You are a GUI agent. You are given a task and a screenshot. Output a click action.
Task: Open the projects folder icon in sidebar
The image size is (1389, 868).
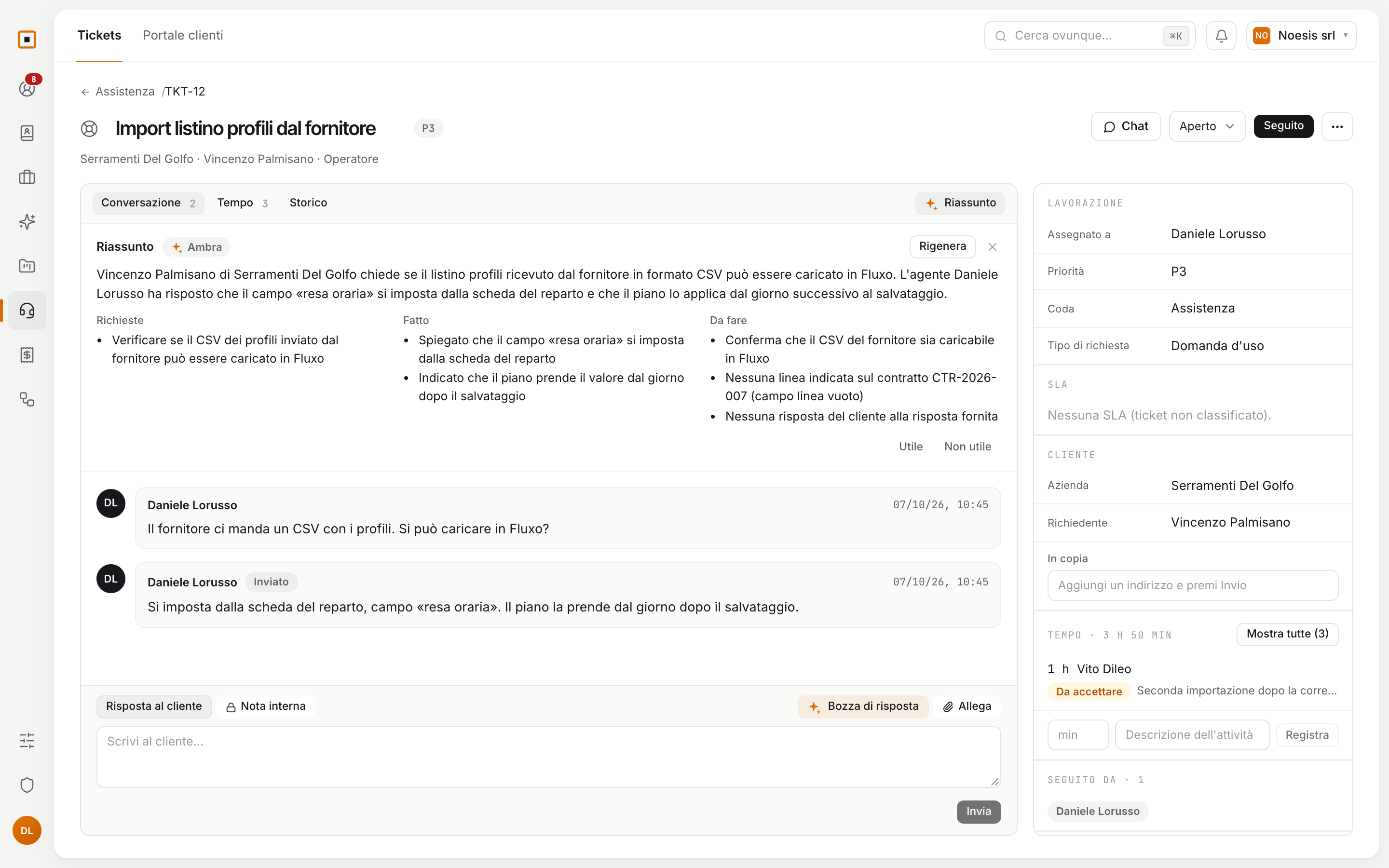click(27, 266)
